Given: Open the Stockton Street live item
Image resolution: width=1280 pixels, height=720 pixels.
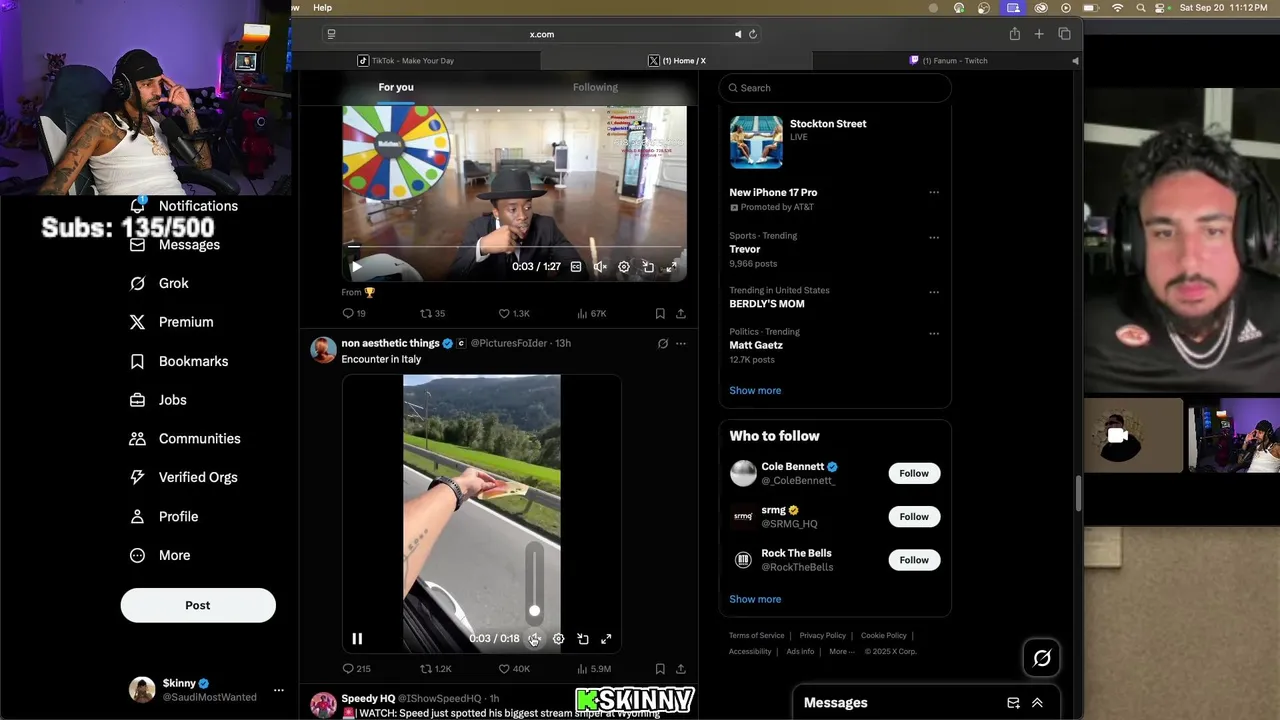Looking at the screenshot, I should [x=835, y=141].
